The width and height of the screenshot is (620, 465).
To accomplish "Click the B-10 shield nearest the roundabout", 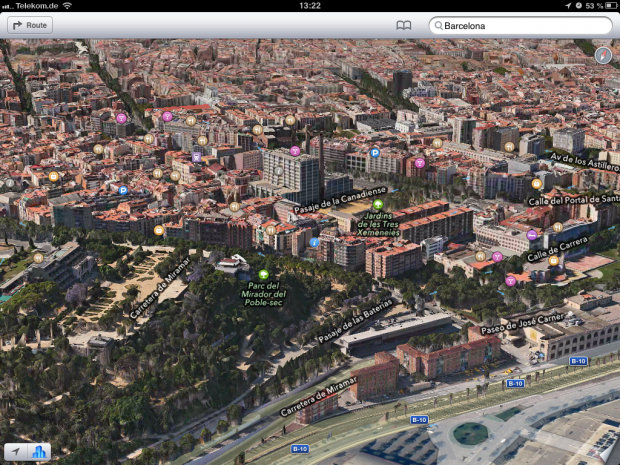I will (x=419, y=420).
